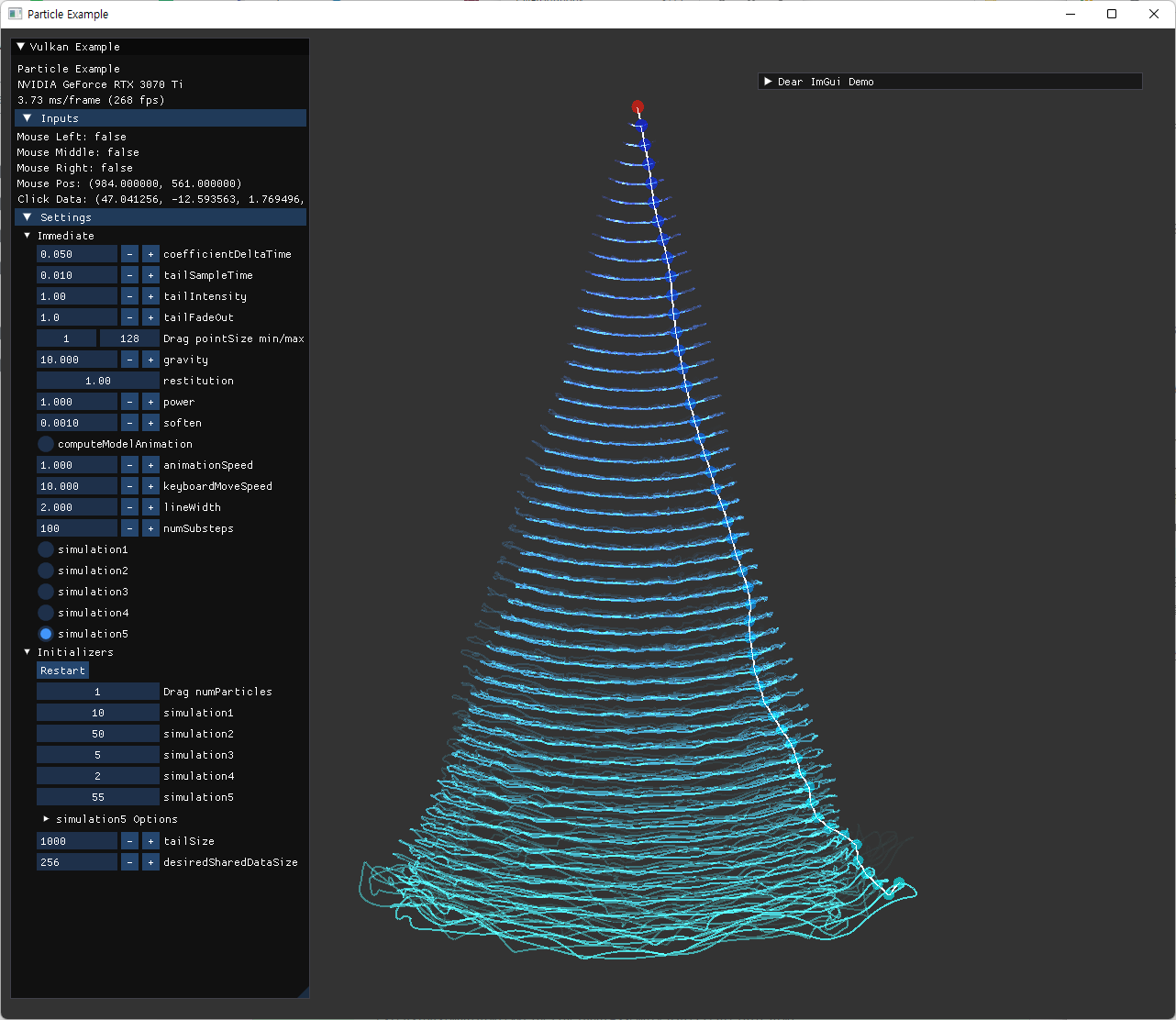The image size is (1176, 1020).
Task: Collapse the Immediate tree node
Action: coord(28,236)
